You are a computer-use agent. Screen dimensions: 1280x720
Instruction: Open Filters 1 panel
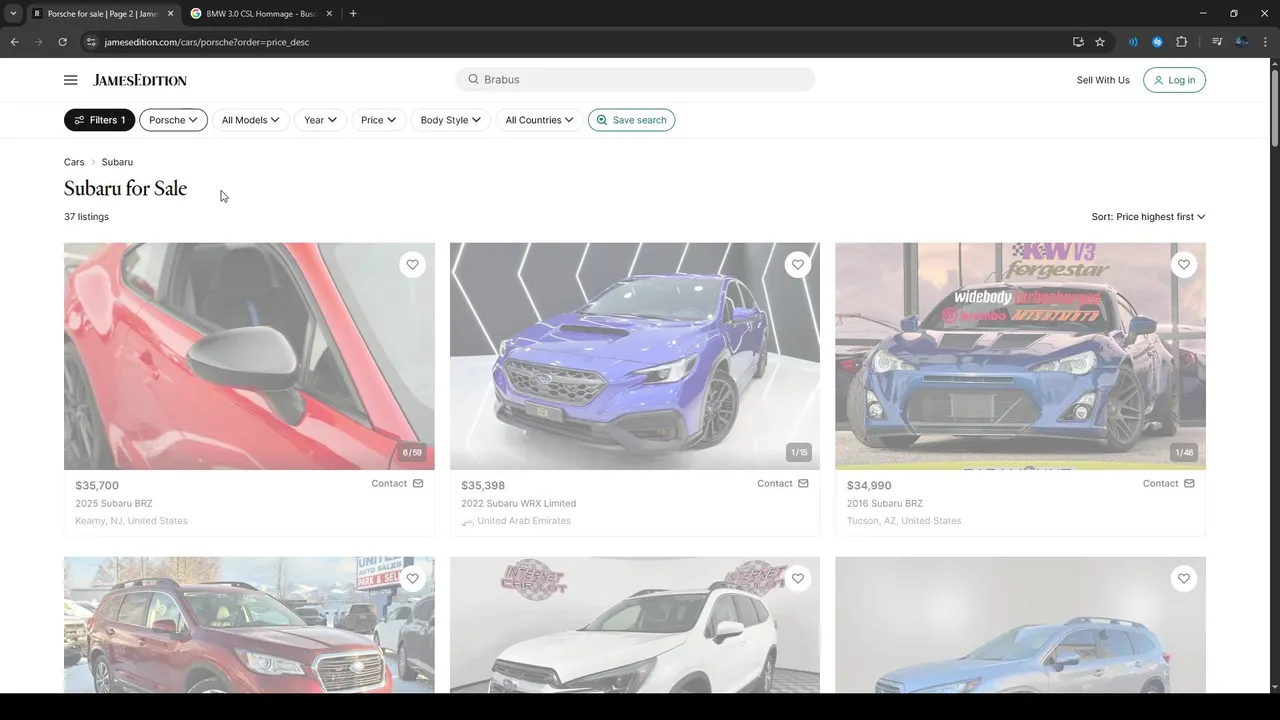(99, 120)
